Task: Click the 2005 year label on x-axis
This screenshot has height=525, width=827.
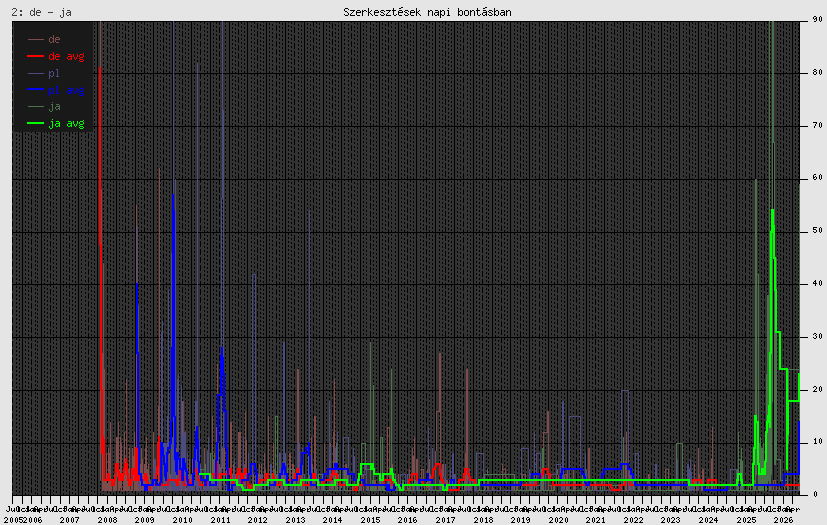Action: click(x=14, y=520)
